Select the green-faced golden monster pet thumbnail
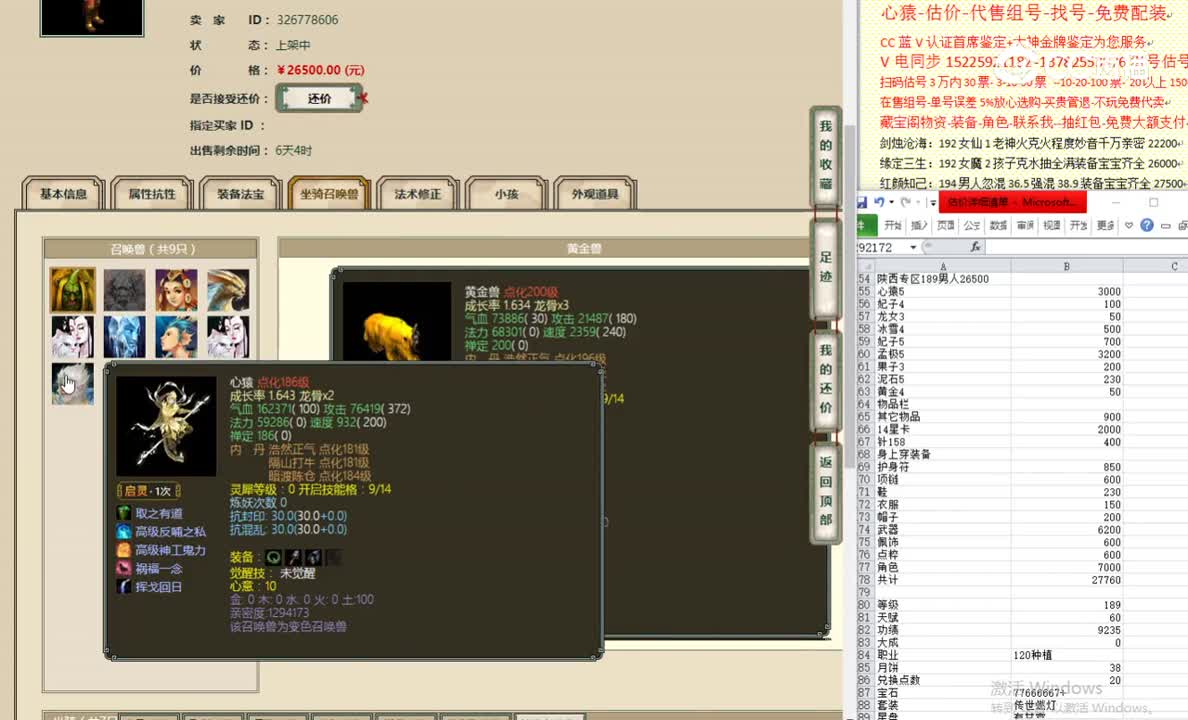Viewport: 1188px width, 720px height. [x=73, y=290]
